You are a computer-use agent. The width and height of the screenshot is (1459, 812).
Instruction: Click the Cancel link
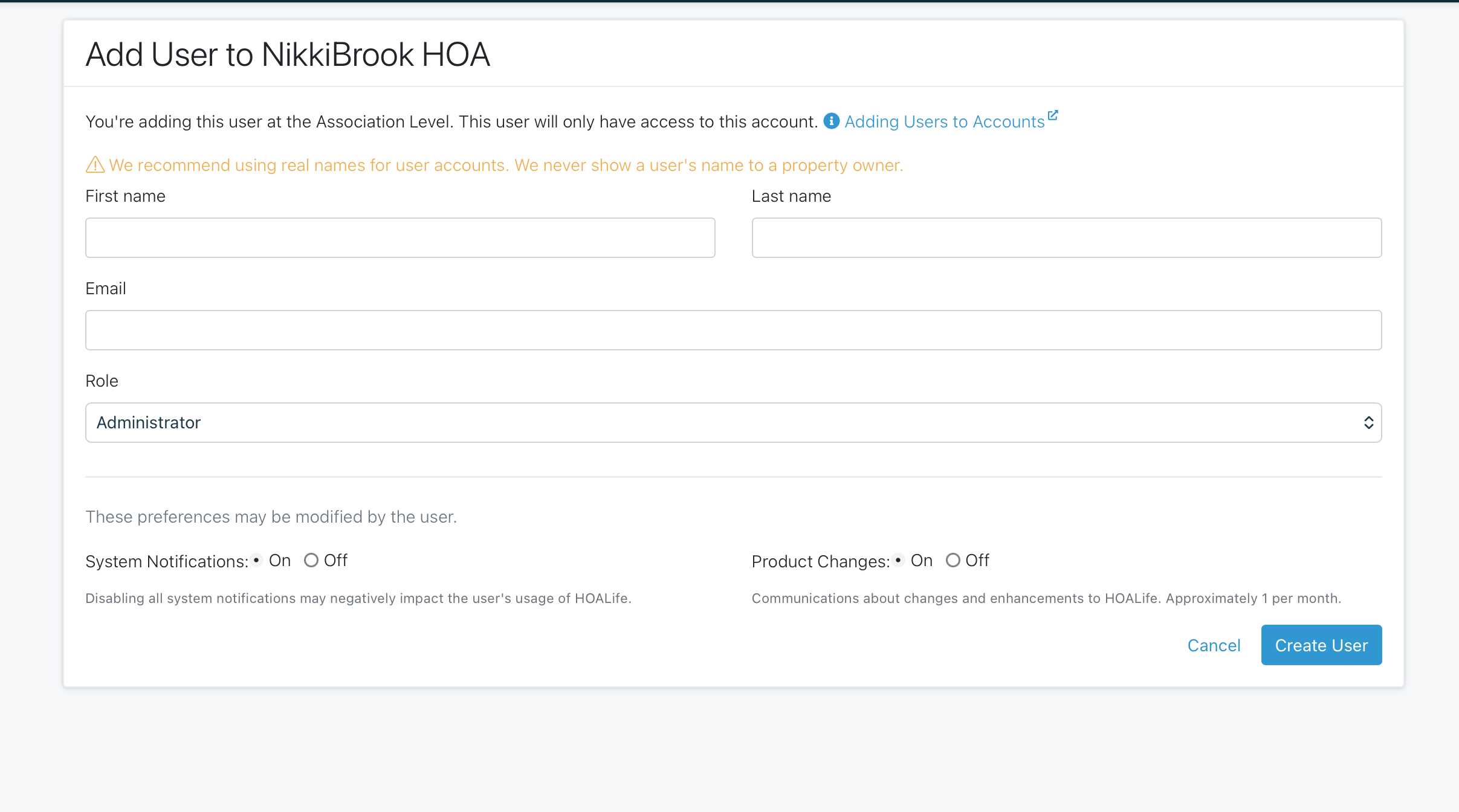tap(1214, 645)
